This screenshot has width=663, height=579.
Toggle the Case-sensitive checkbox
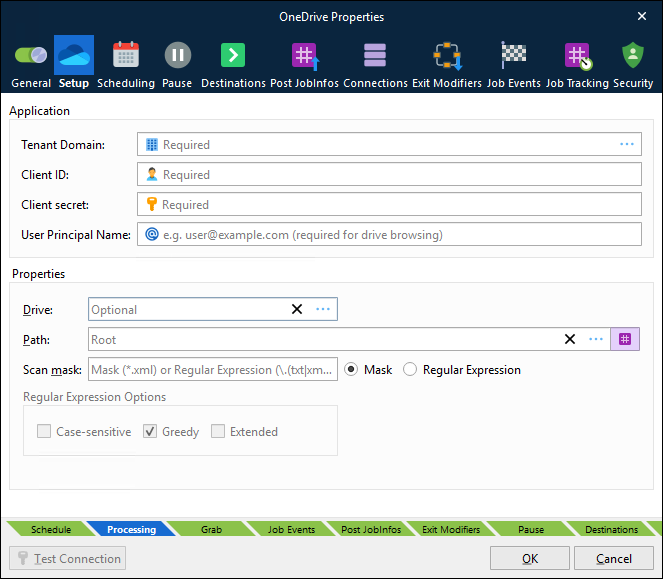click(x=44, y=431)
